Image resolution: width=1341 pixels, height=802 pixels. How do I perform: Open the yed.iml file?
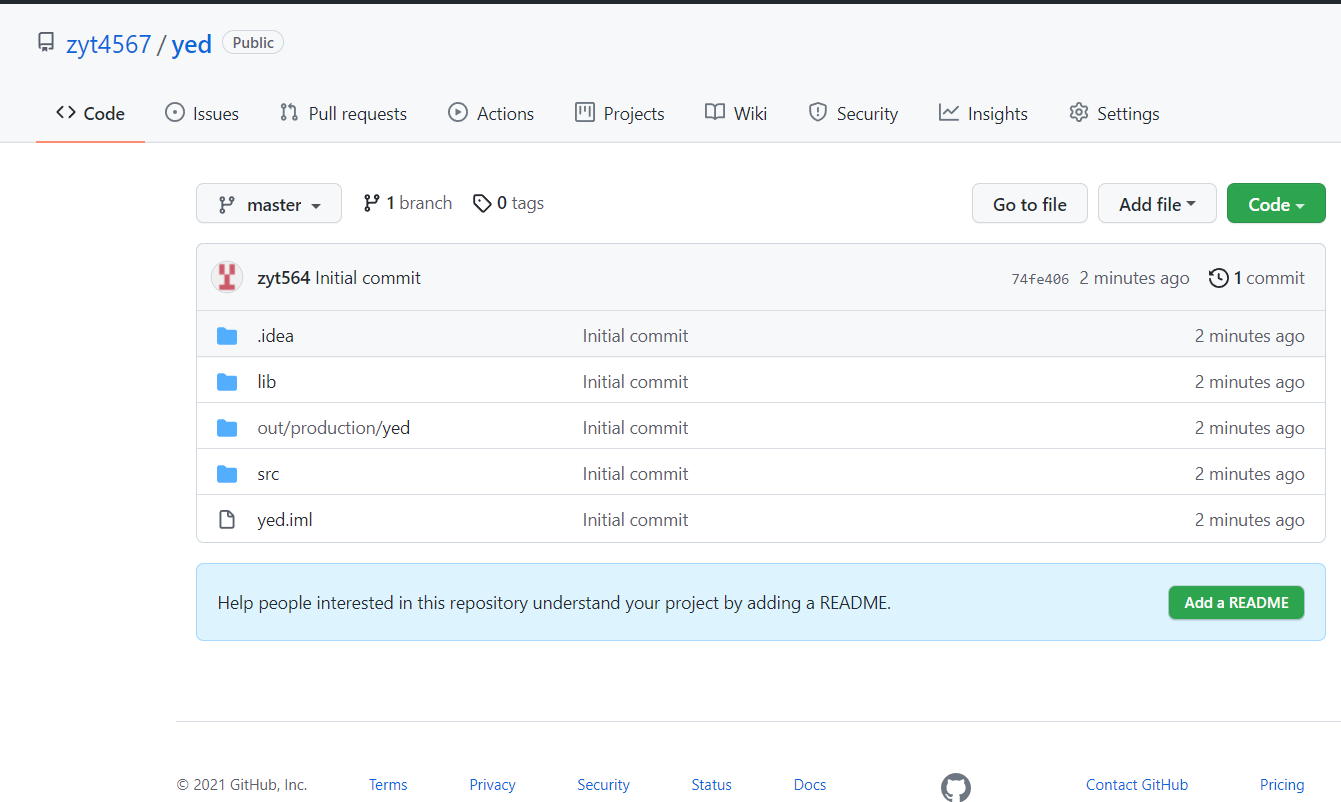pyautogui.click(x=285, y=520)
